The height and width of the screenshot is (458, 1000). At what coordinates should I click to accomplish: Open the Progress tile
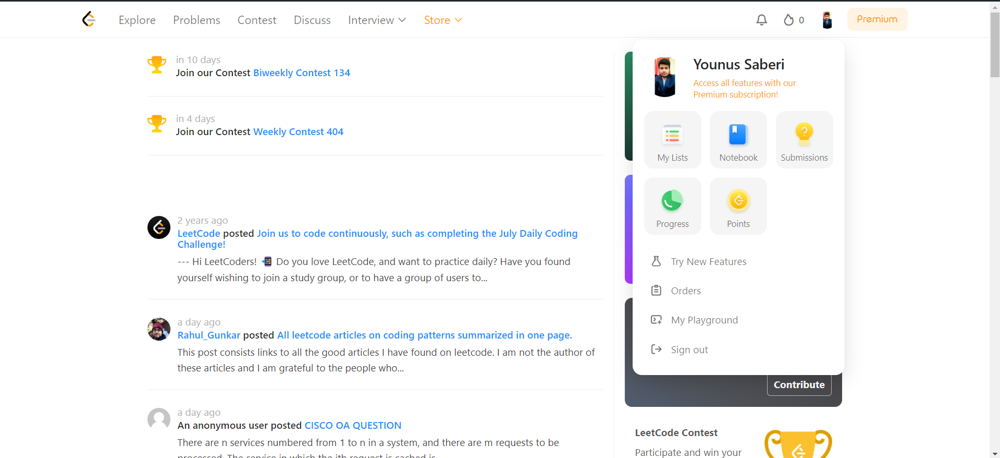[x=672, y=206]
